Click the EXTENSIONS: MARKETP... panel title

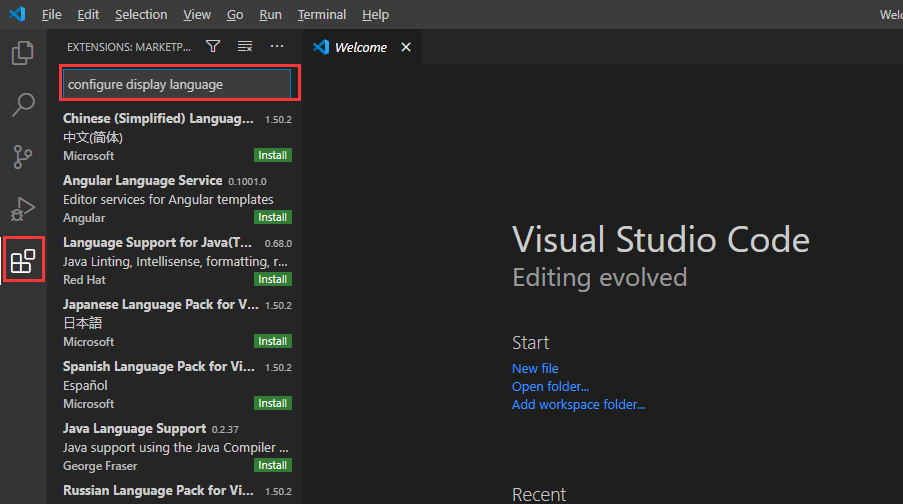pyautogui.click(x=128, y=47)
